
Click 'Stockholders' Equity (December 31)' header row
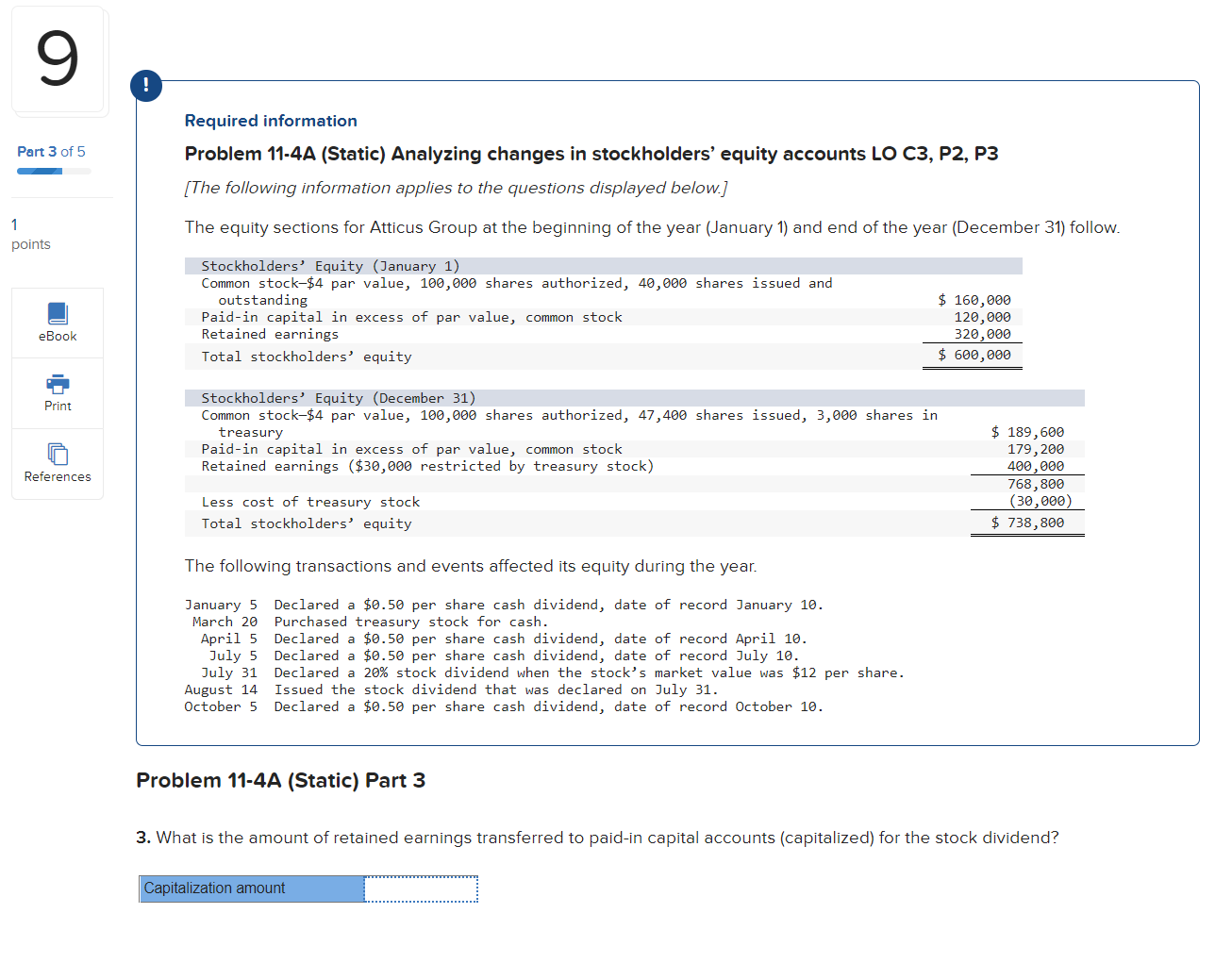[x=635, y=398]
